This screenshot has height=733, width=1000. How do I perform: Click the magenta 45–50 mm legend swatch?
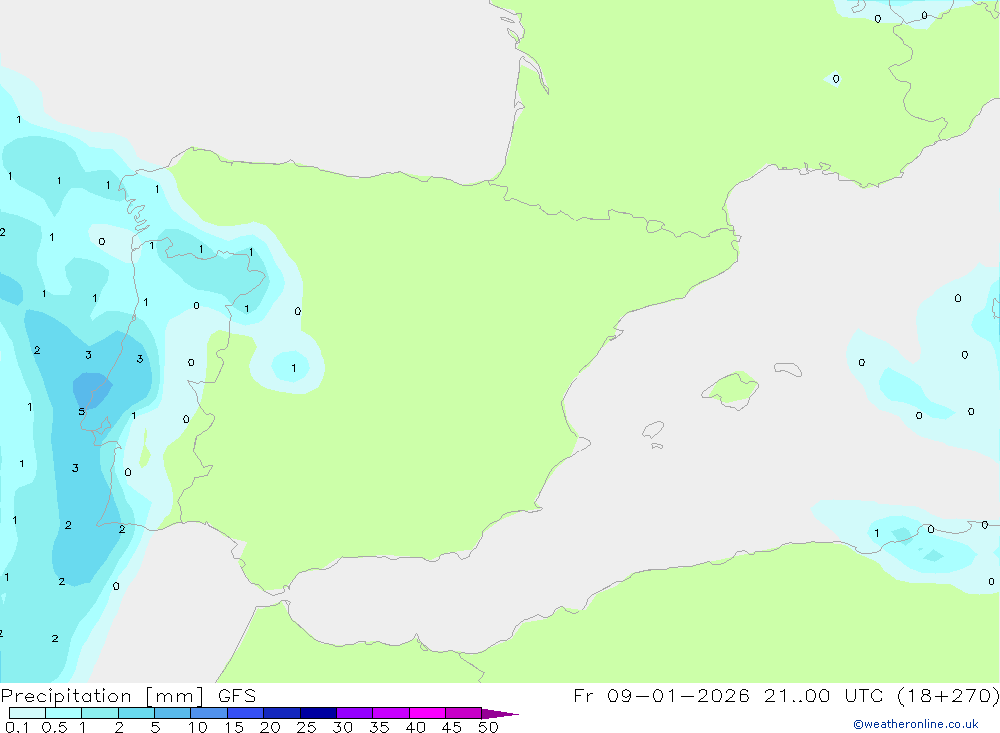463,713
